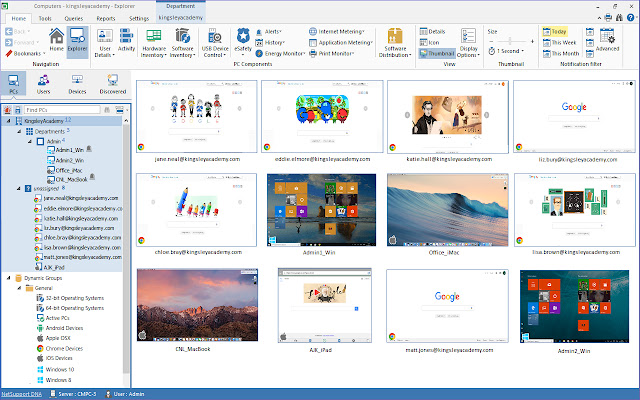The width and height of the screenshot is (640, 400).
Task: Open Software Inventory
Action: pos(182,43)
